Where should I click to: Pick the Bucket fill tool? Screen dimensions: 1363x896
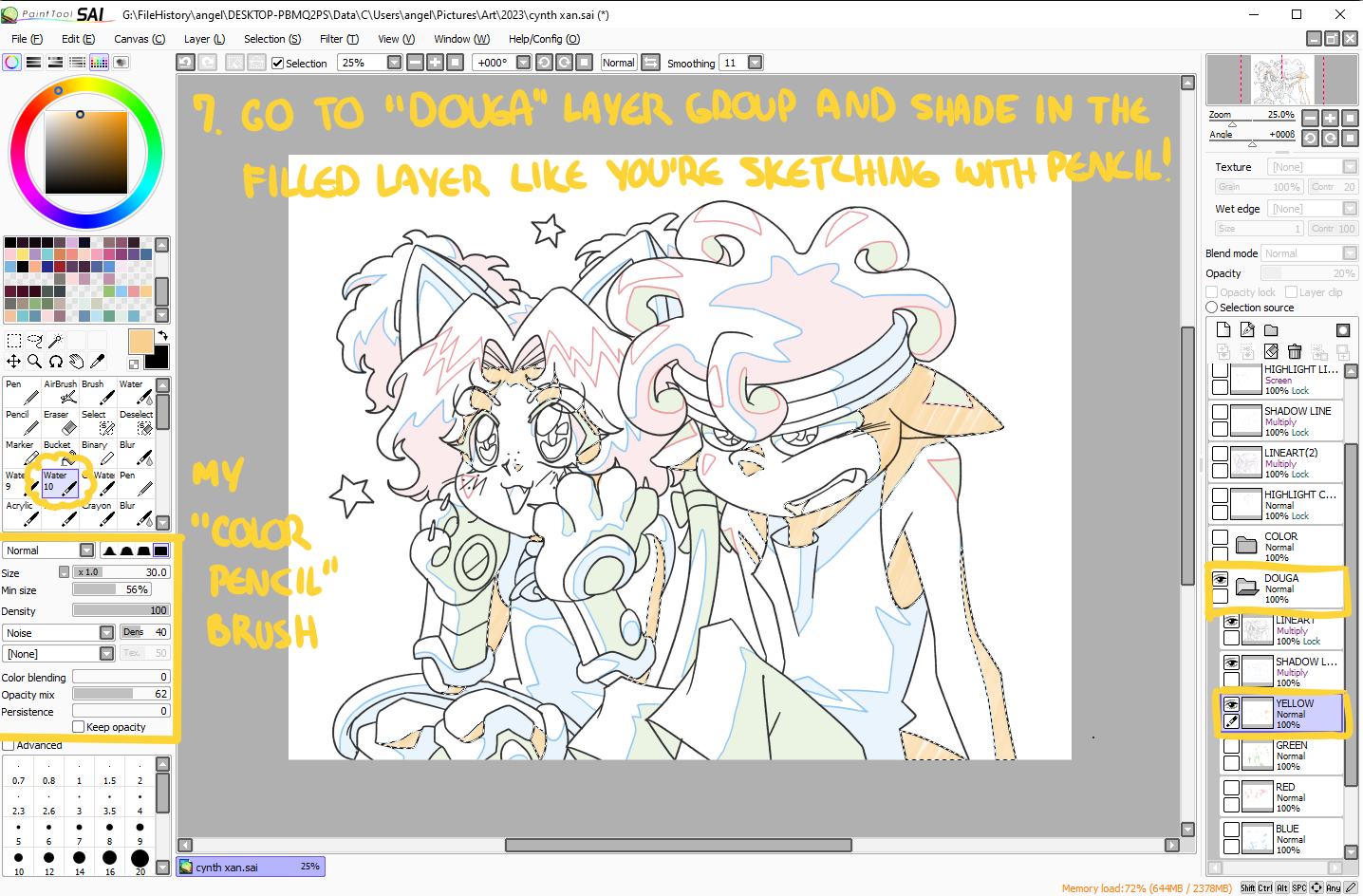pyautogui.click(x=60, y=452)
